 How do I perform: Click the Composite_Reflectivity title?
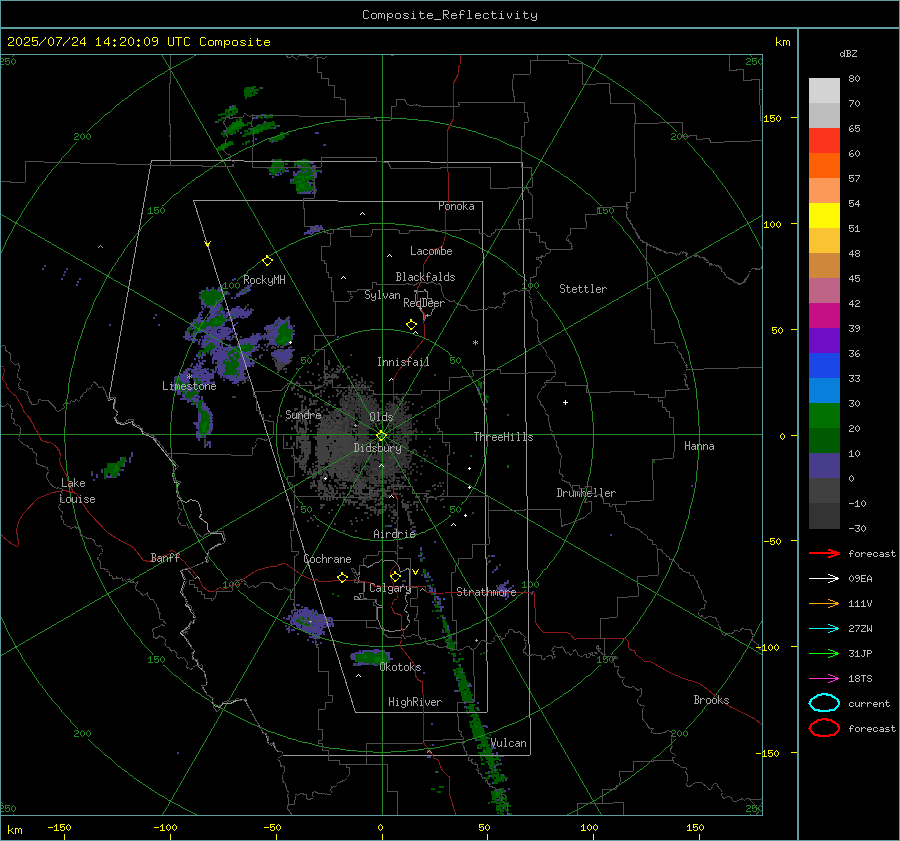449,15
